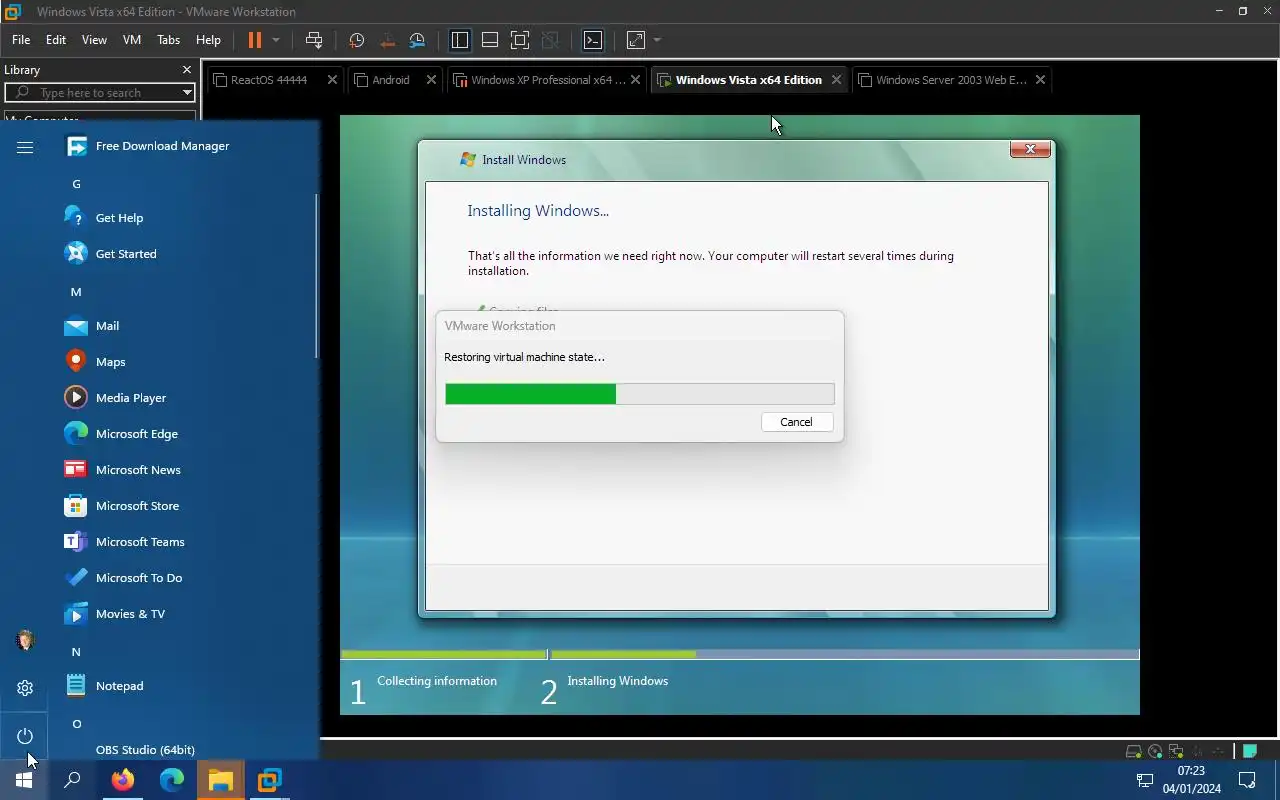Open the notification center in taskbar
This screenshot has height=800, width=1280.
[x=1247, y=780]
